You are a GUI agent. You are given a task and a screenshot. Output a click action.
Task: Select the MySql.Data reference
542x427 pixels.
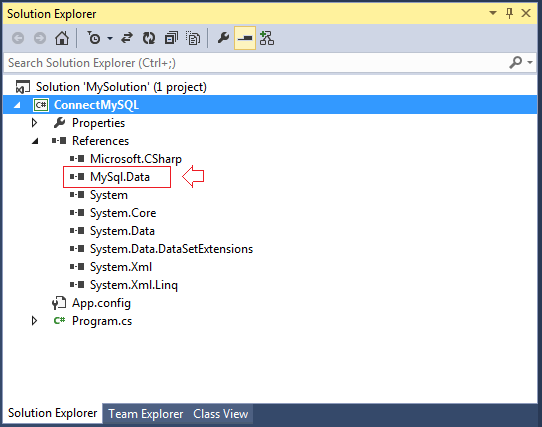120,177
